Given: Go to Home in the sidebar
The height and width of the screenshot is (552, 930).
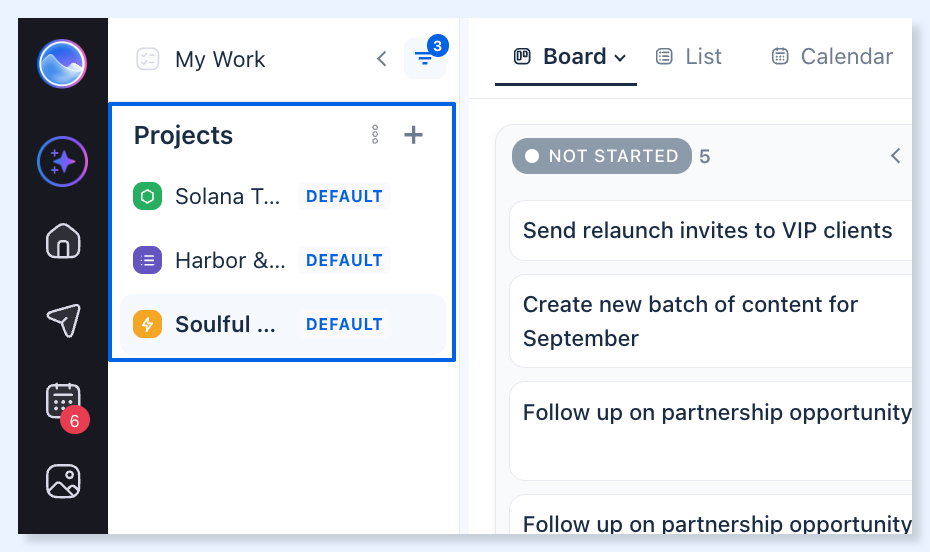Looking at the screenshot, I should (63, 241).
